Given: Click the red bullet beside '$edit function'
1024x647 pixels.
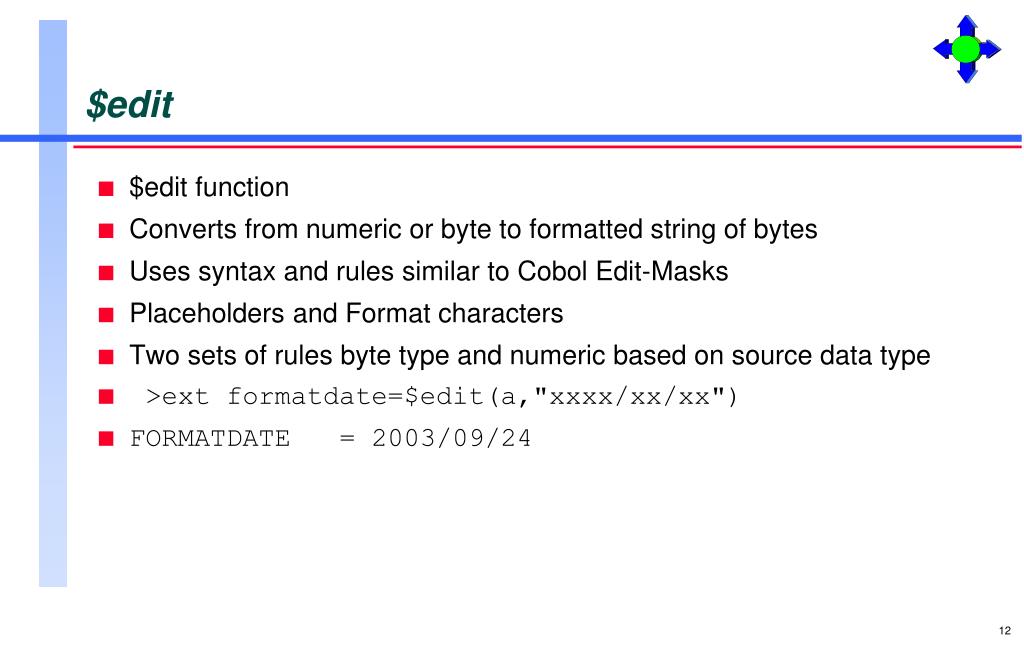Looking at the screenshot, I should click(106, 189).
